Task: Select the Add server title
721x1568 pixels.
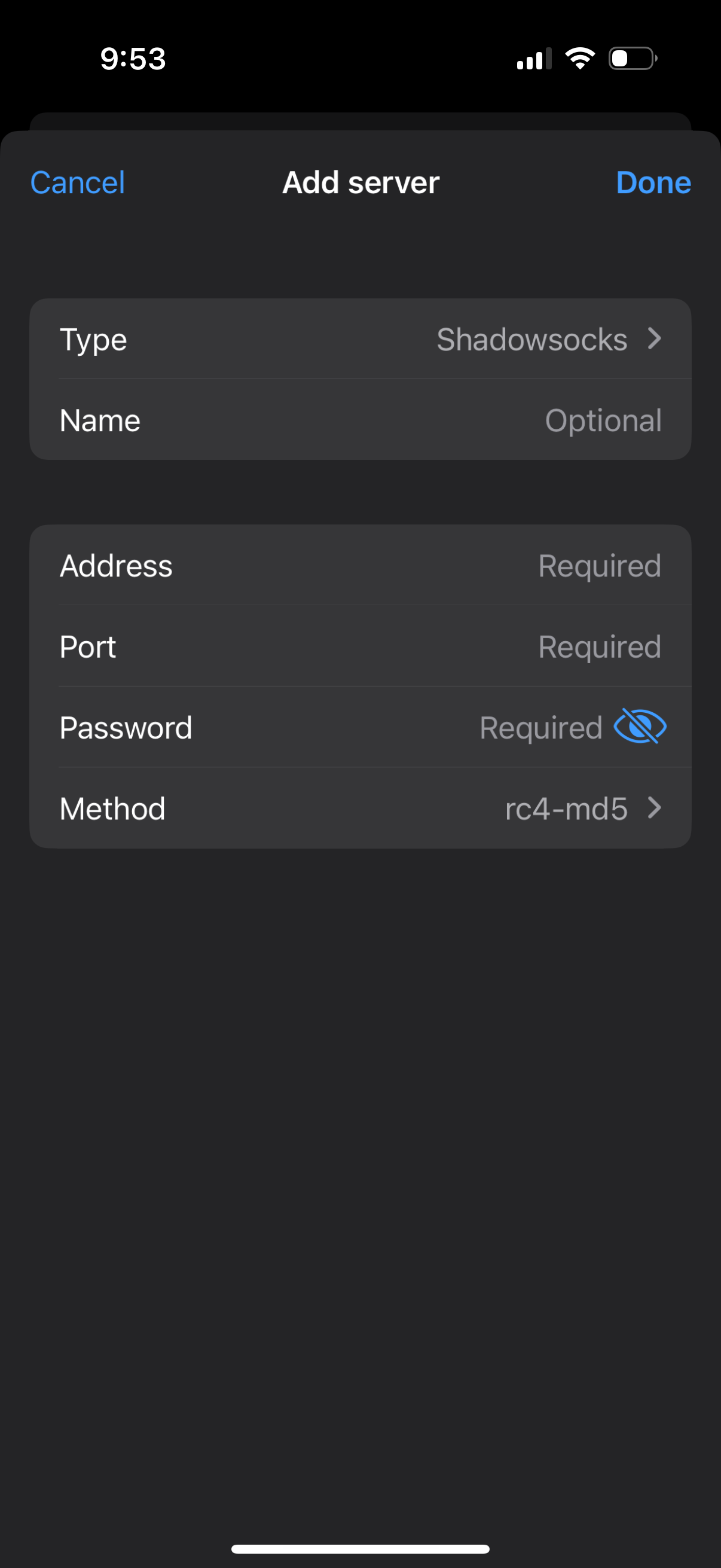Action: [x=360, y=182]
